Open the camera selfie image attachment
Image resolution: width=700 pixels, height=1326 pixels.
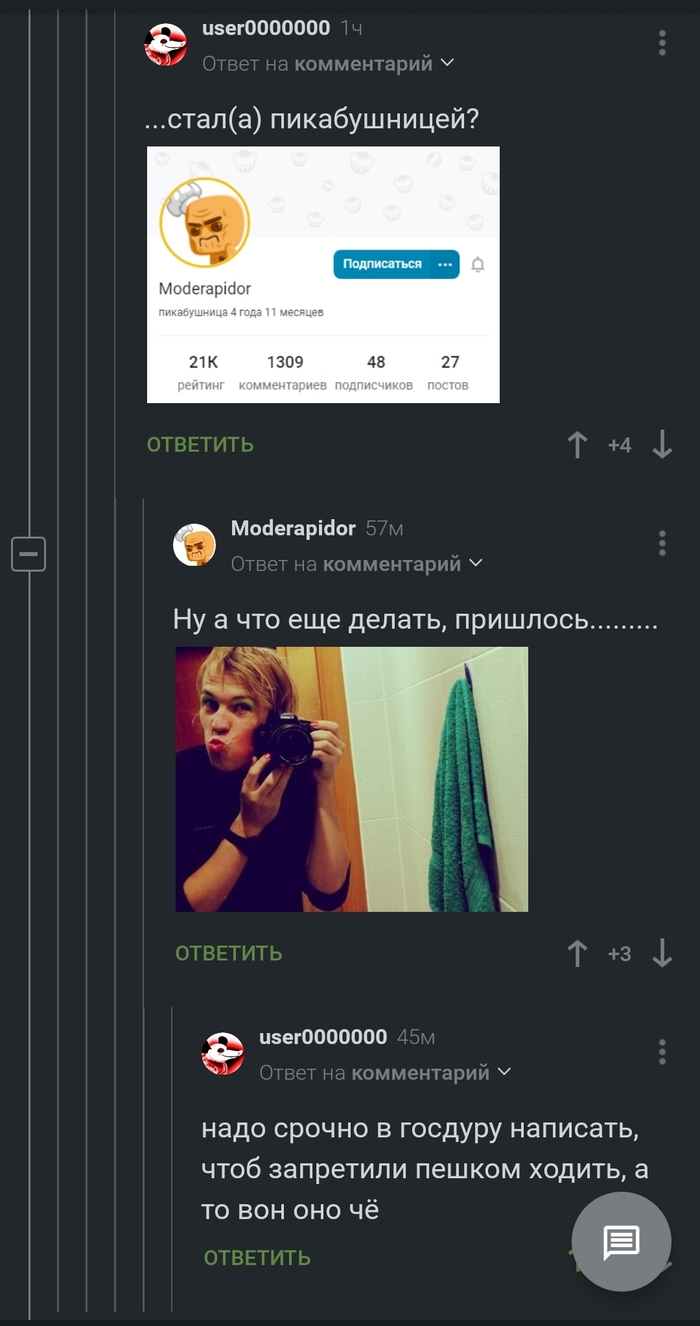[x=351, y=779]
